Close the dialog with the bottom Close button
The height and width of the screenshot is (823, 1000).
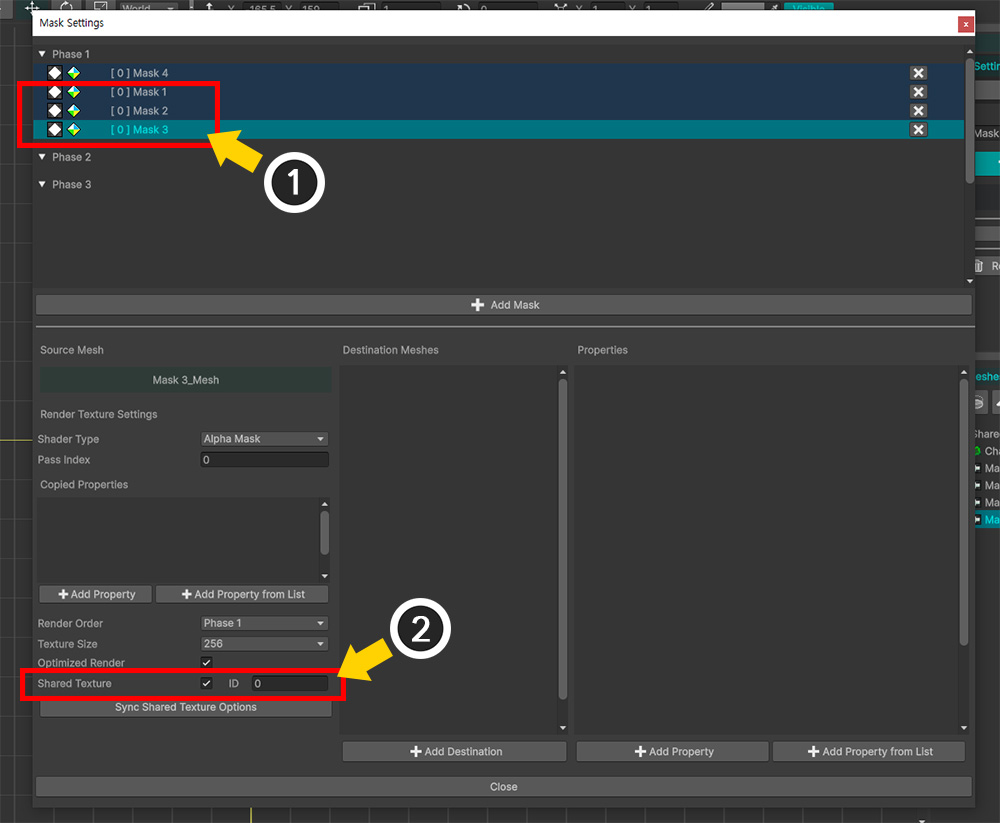tap(504, 787)
